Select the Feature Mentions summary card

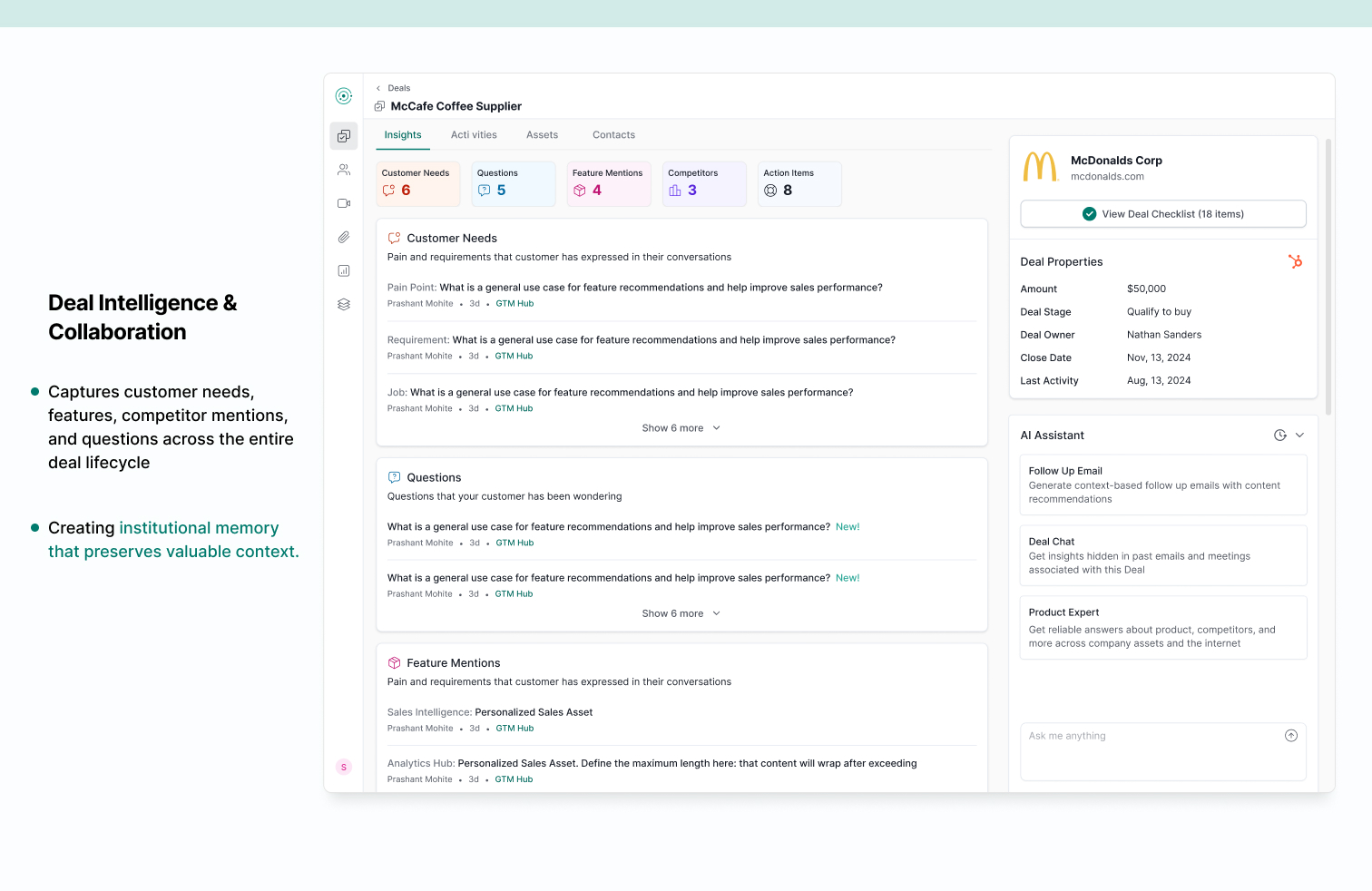[x=609, y=184]
